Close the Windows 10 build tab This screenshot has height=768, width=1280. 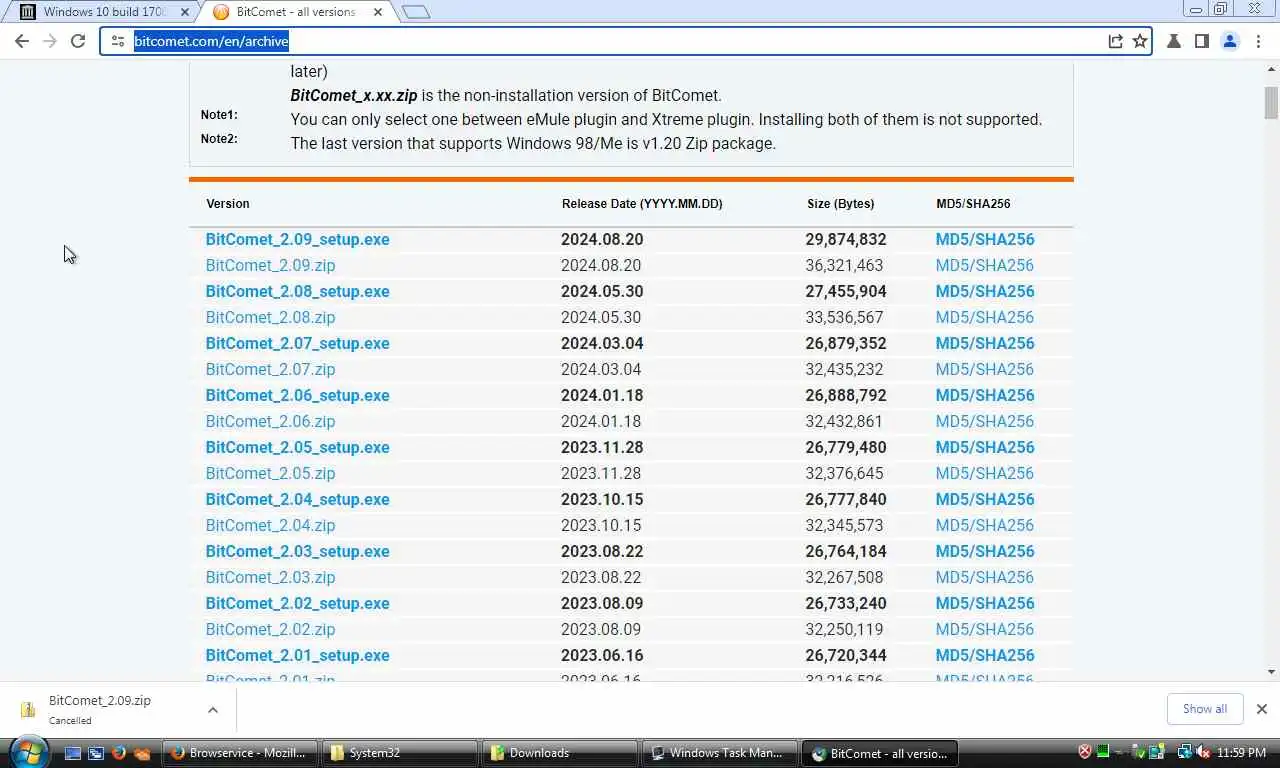pyautogui.click(x=183, y=12)
